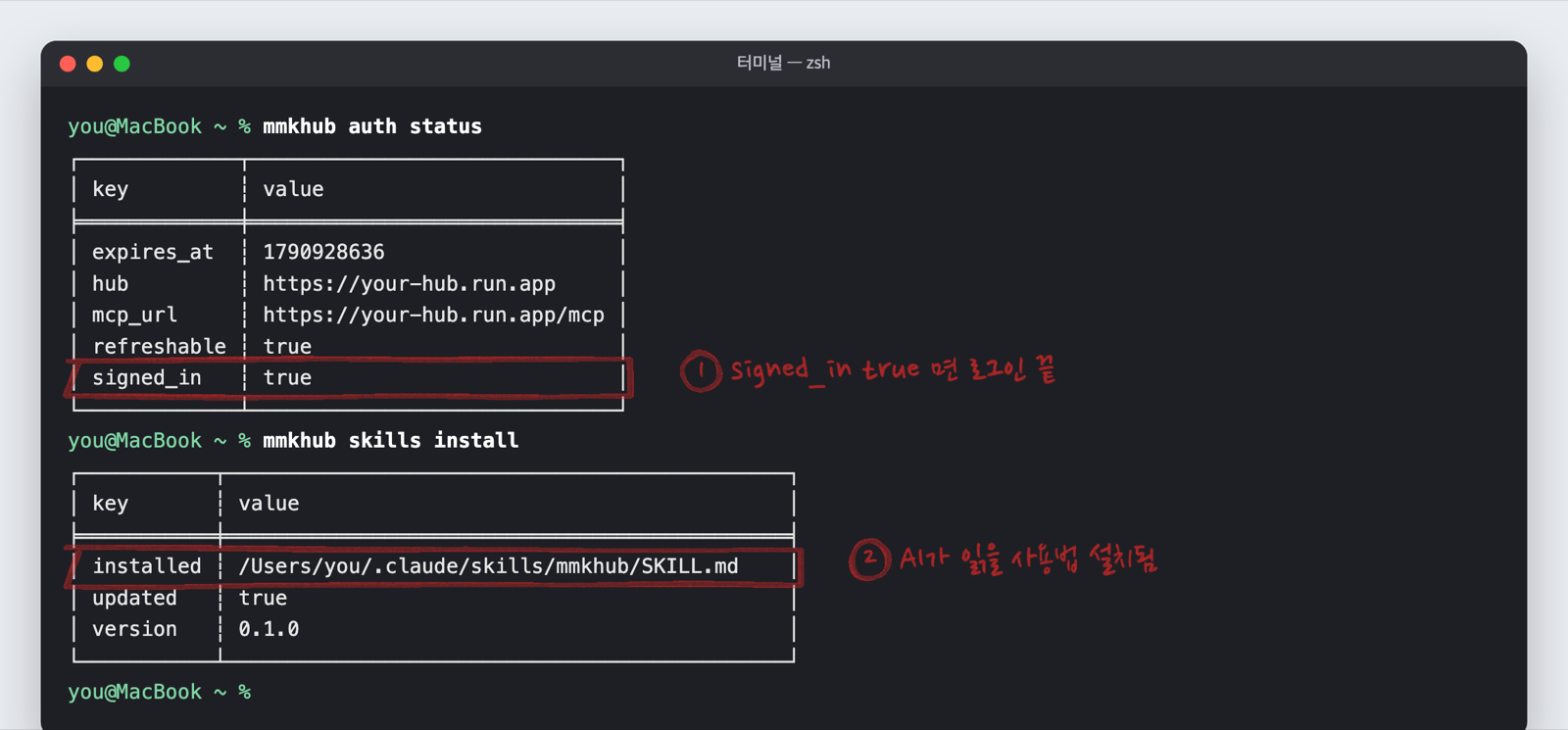Click the 'expires_at' key cell
Screen dimensions: 1568x730
point(153,252)
